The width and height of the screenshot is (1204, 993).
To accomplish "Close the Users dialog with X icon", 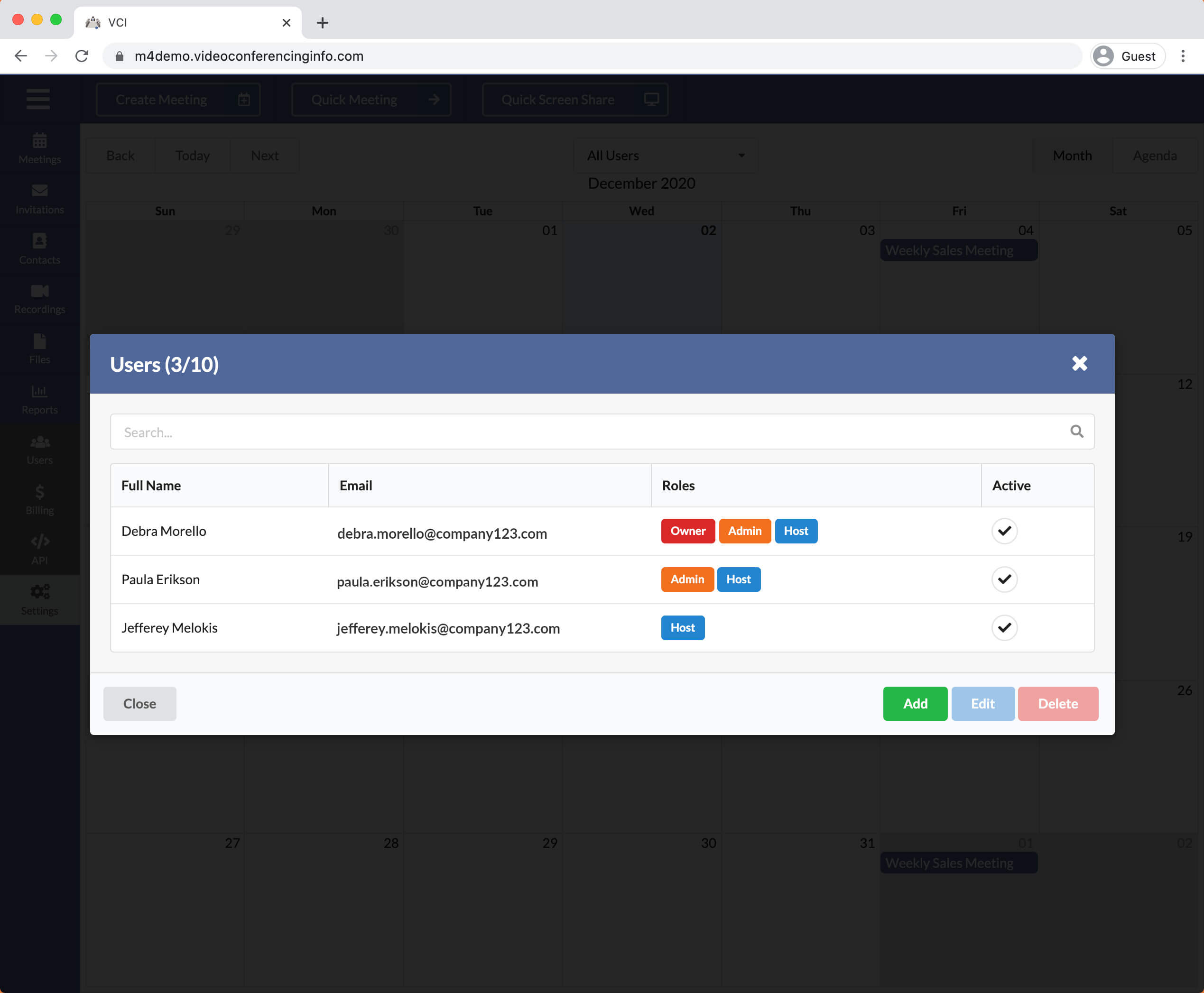I will click(x=1079, y=363).
